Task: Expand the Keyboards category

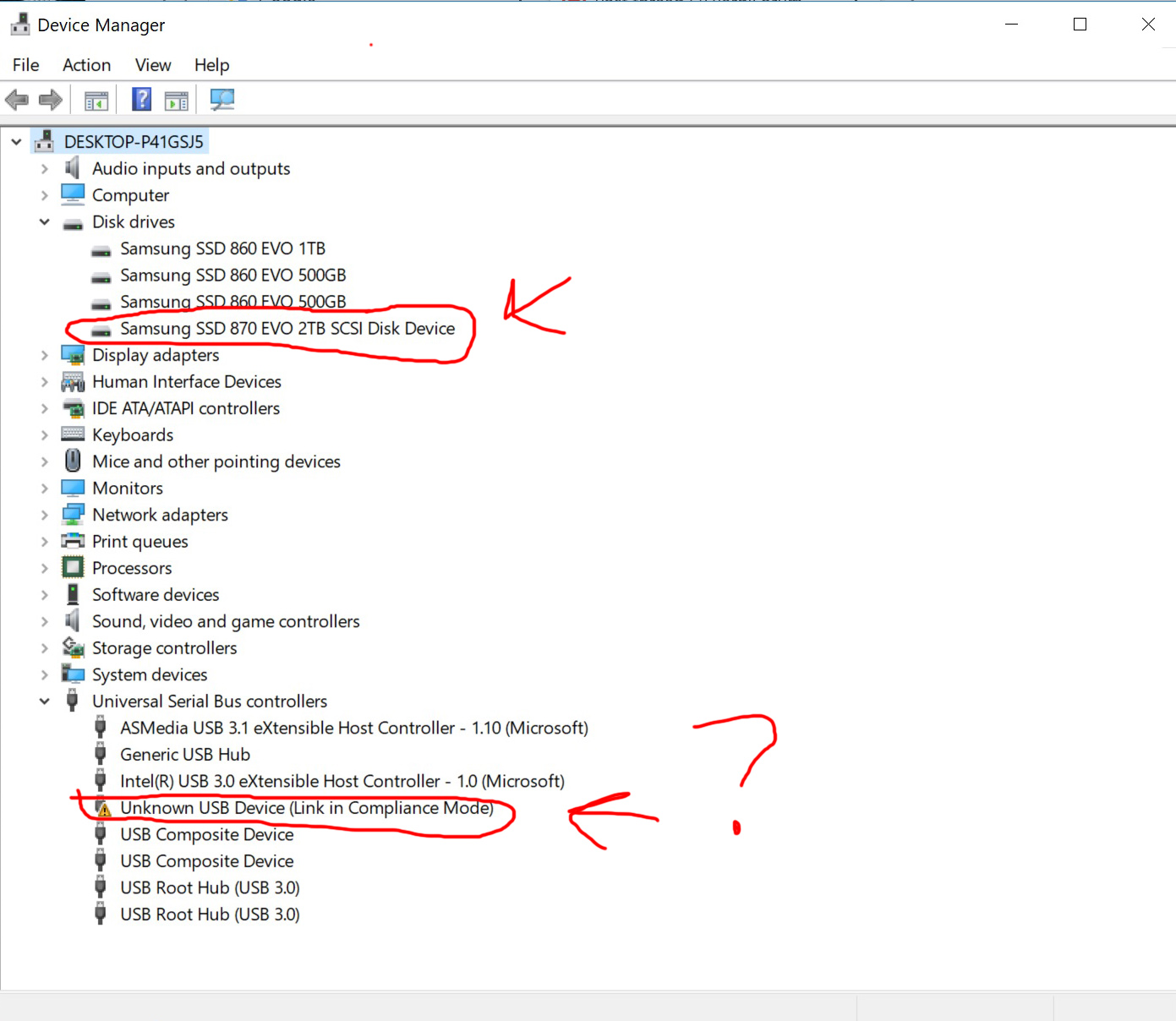Action: point(44,434)
